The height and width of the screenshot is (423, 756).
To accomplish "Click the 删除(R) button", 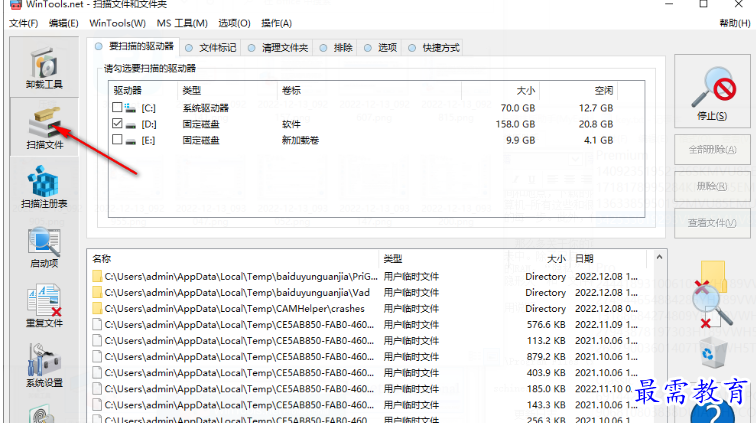I will [x=712, y=186].
